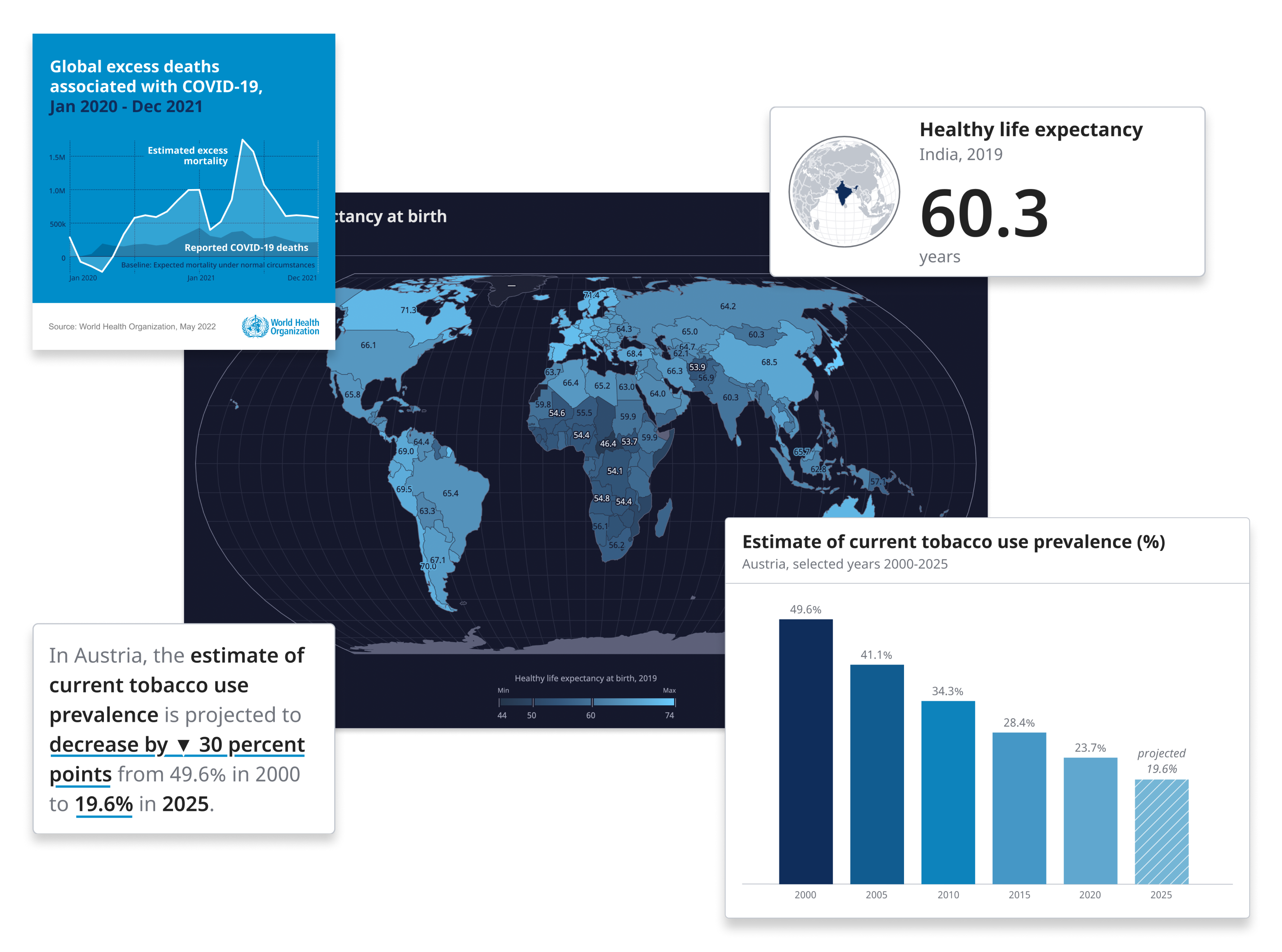Viewport: 1282px width, 952px height.
Task: Click the World Health Organization logo
Action: 280,326
